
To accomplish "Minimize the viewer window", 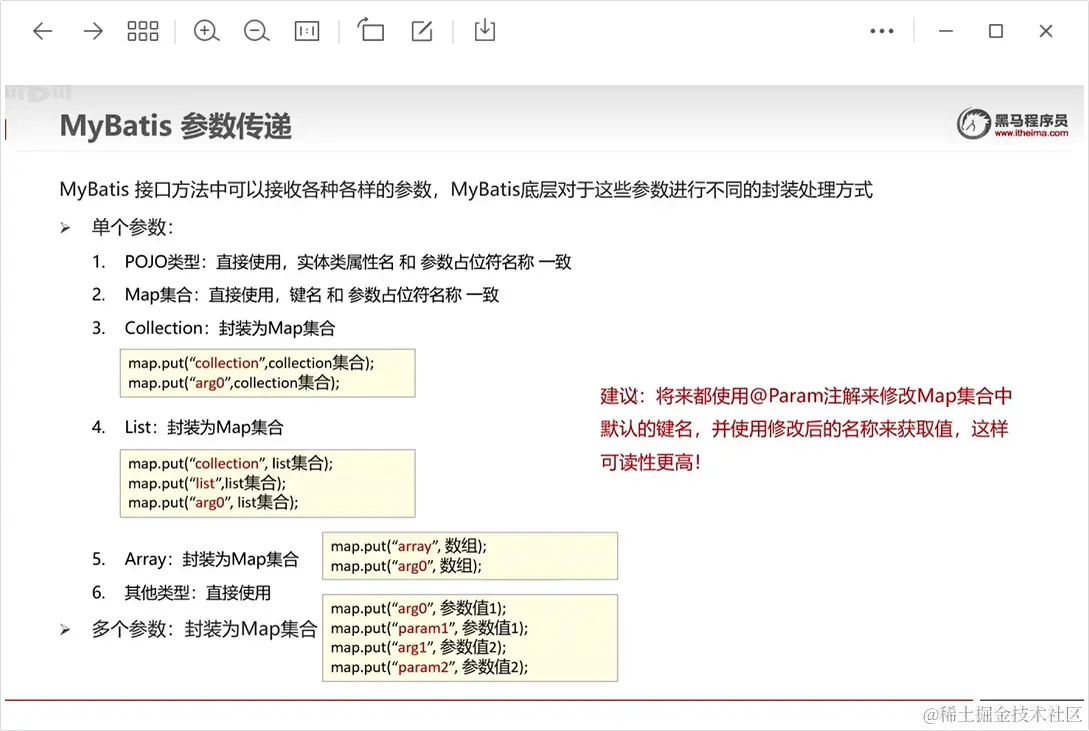I will pyautogui.click(x=946, y=31).
